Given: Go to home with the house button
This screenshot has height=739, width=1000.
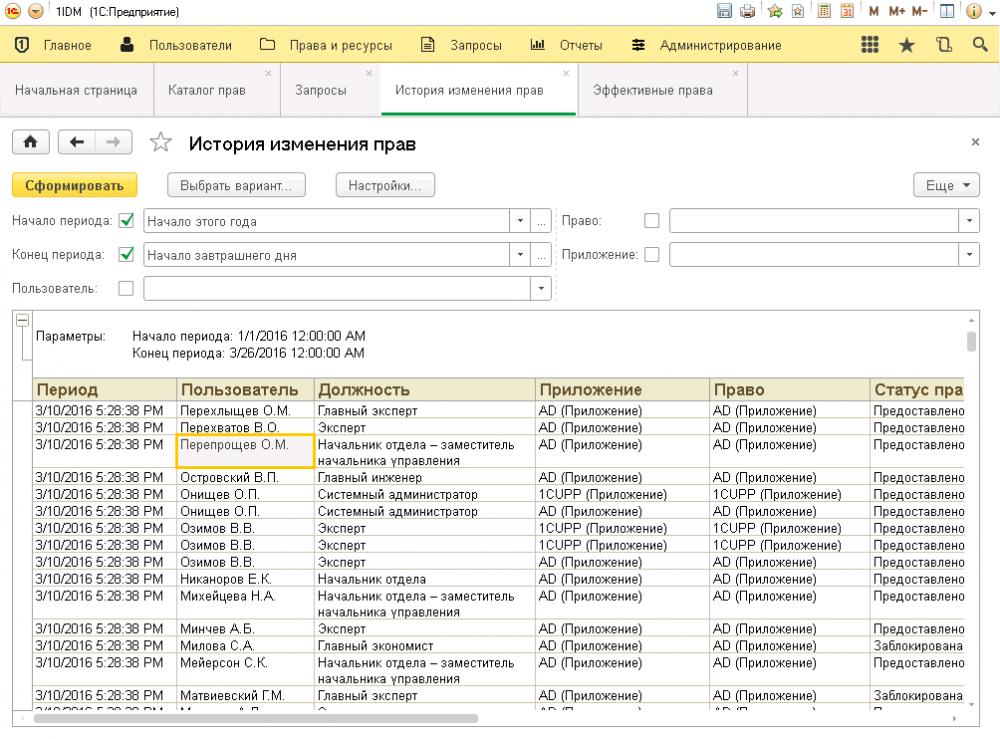Looking at the screenshot, I should coord(30,143).
